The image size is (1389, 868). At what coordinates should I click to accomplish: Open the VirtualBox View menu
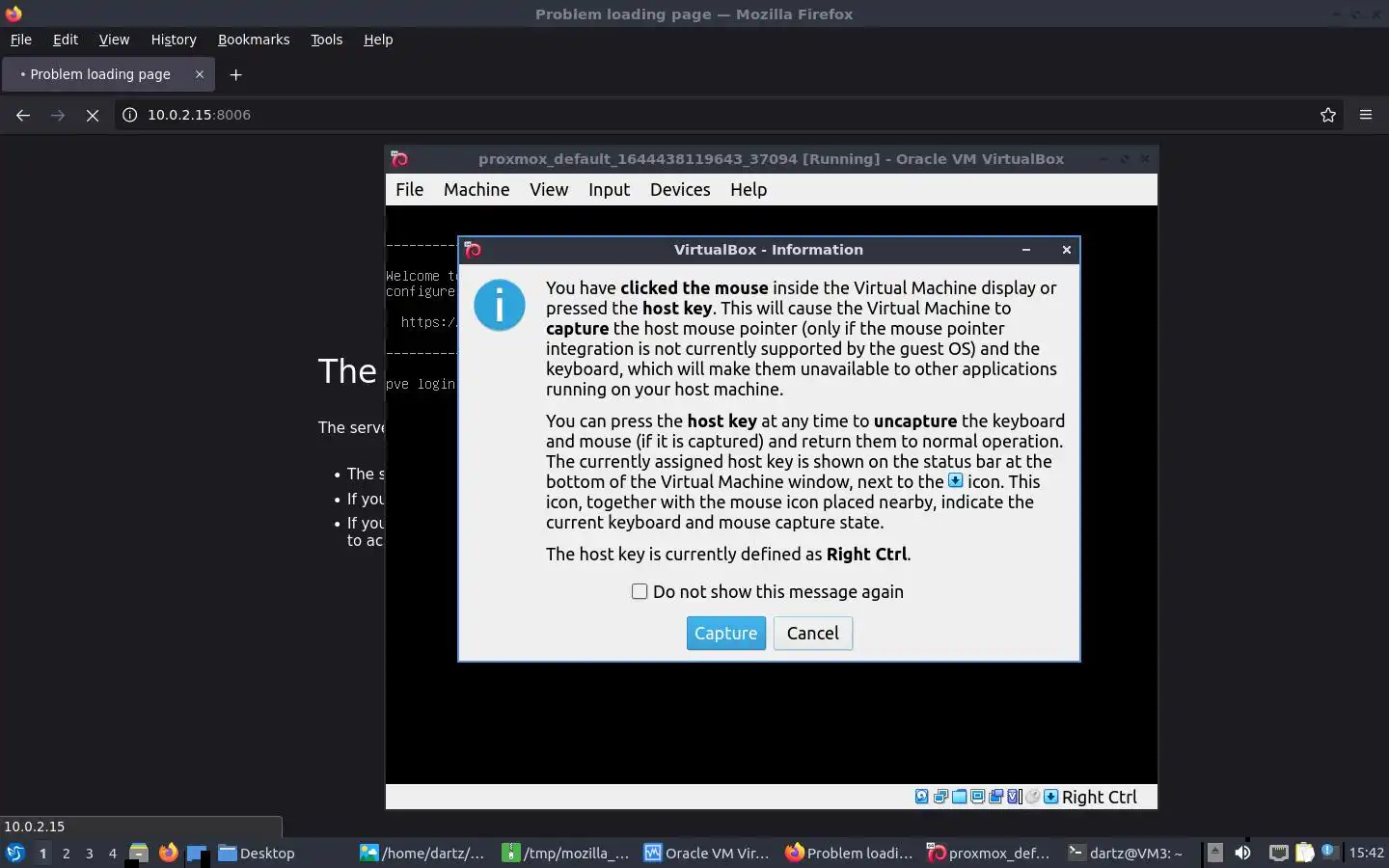click(549, 190)
